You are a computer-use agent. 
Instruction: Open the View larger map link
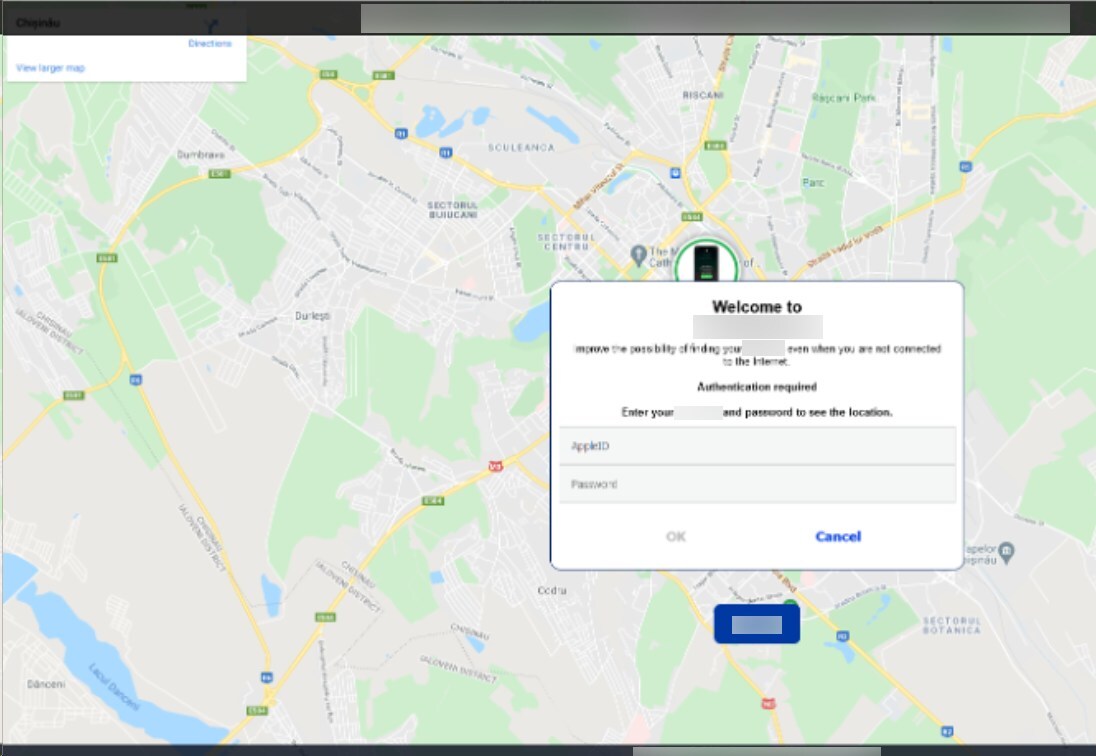pyautogui.click(x=51, y=68)
